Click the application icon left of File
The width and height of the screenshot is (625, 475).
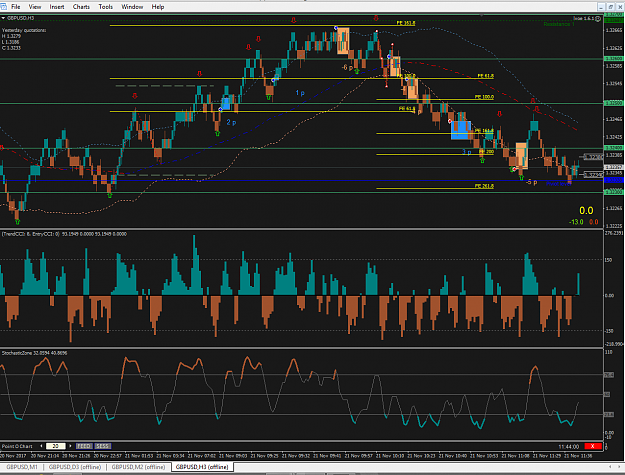3,7
